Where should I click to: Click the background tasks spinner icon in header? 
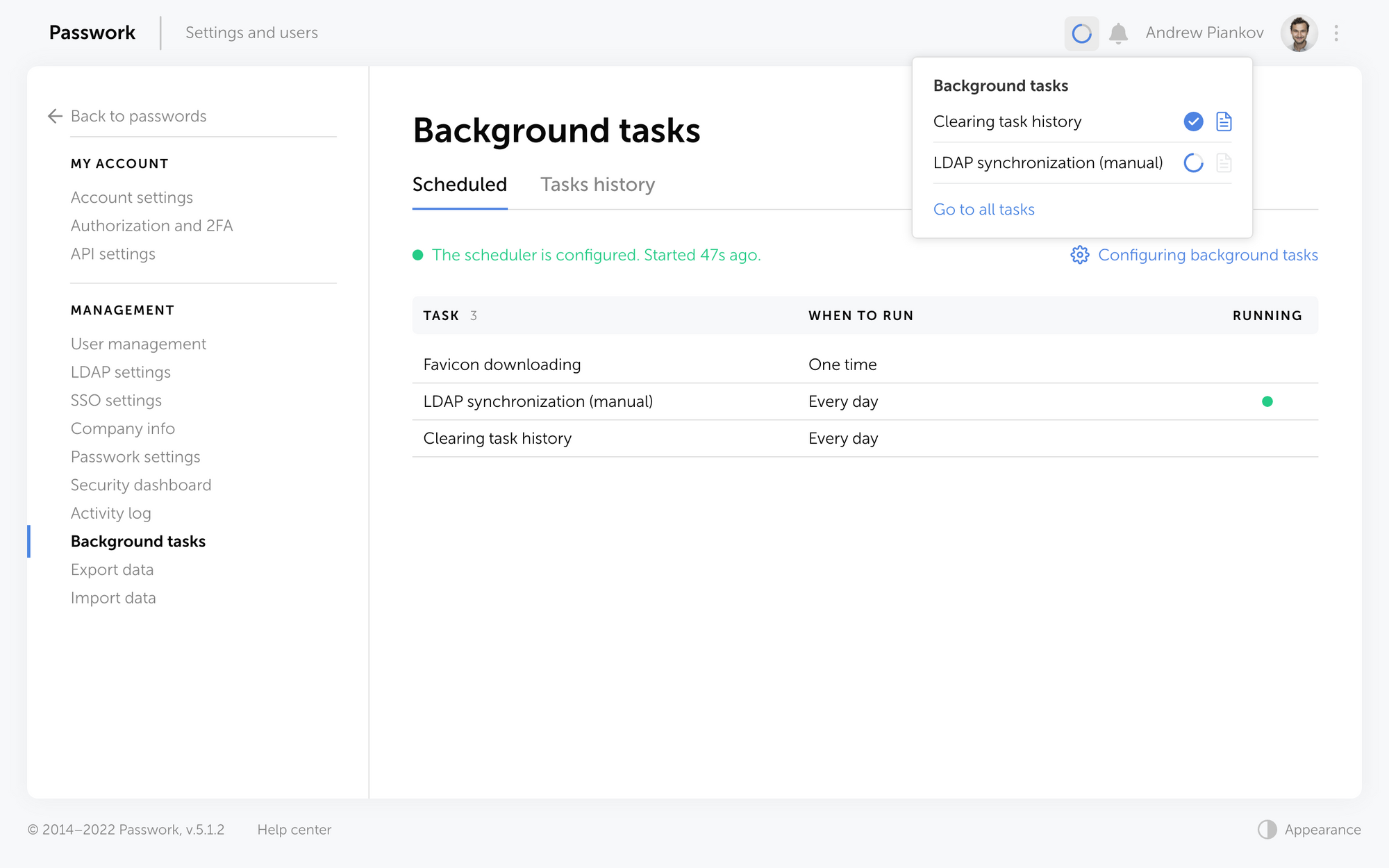pos(1081,33)
